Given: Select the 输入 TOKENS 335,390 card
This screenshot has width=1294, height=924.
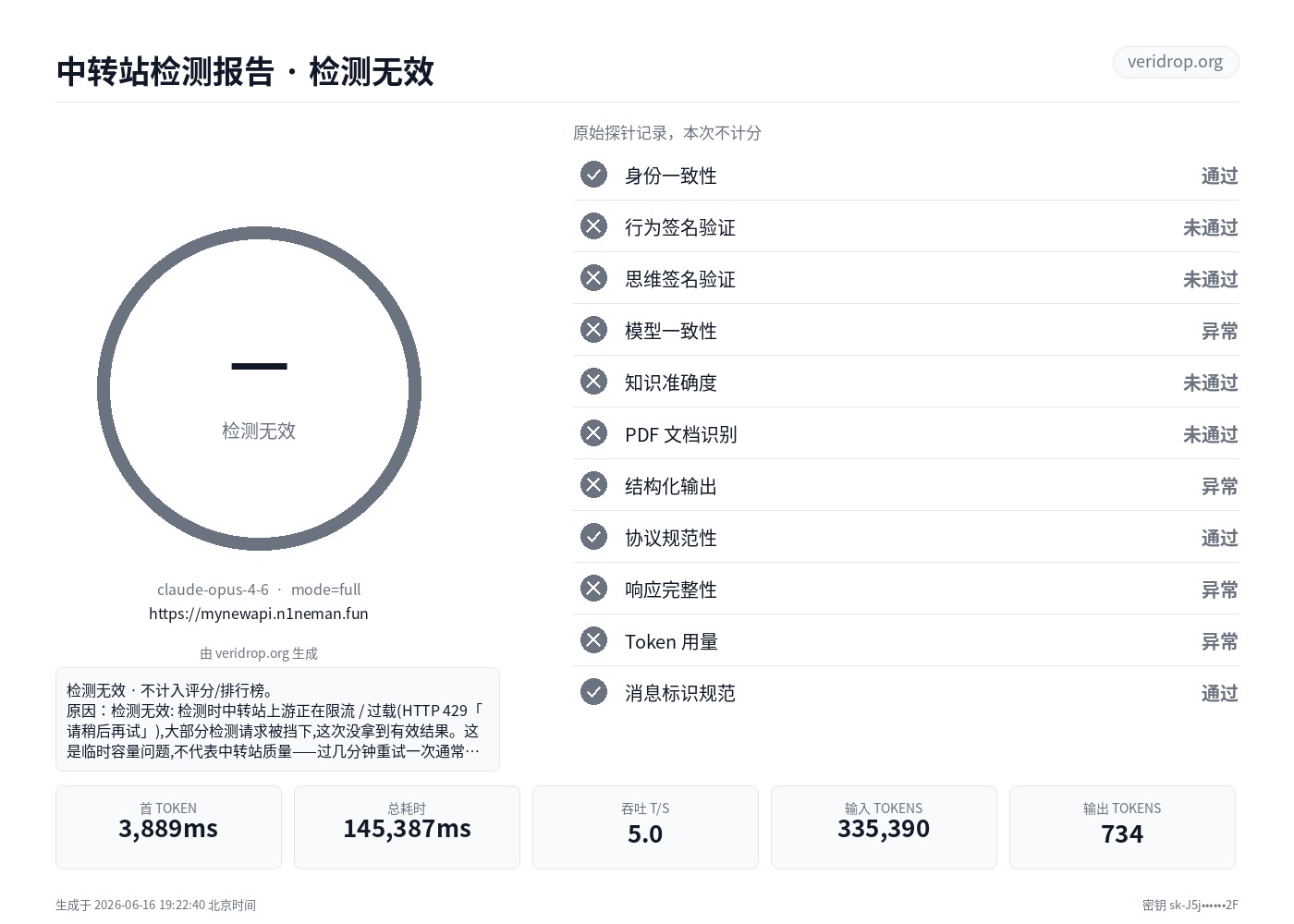Looking at the screenshot, I should [884, 827].
